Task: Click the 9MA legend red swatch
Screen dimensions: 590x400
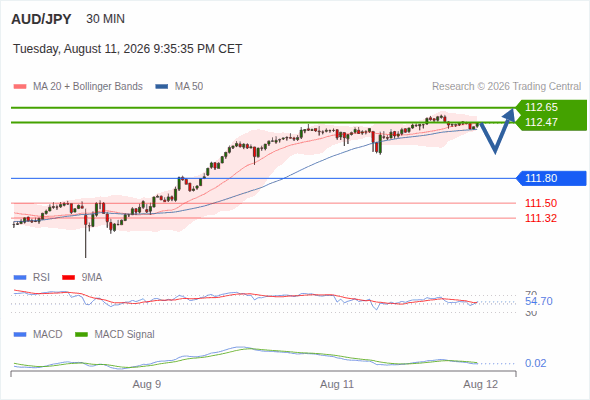Action: [68, 278]
